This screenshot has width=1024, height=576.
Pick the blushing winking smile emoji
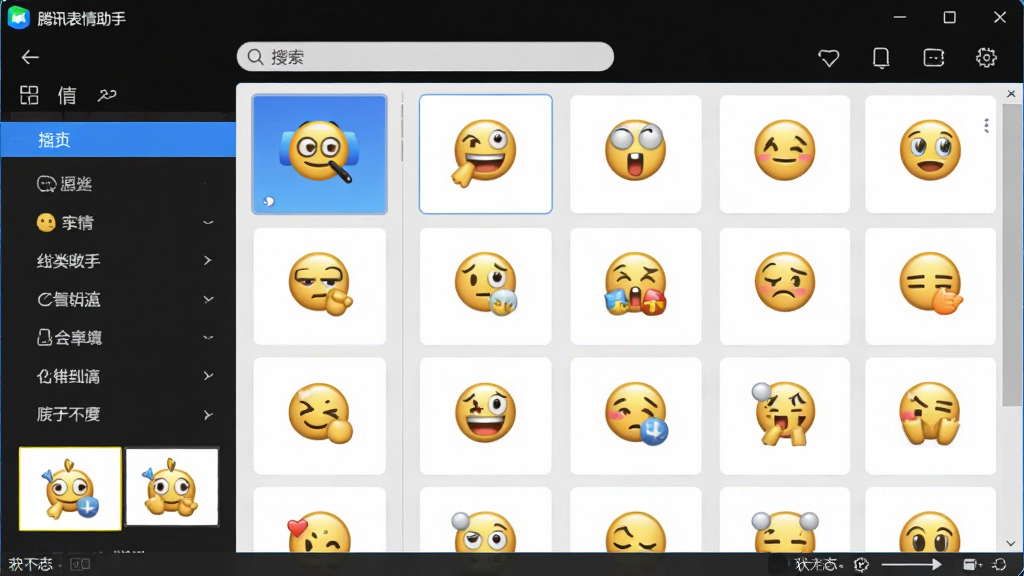tap(784, 154)
